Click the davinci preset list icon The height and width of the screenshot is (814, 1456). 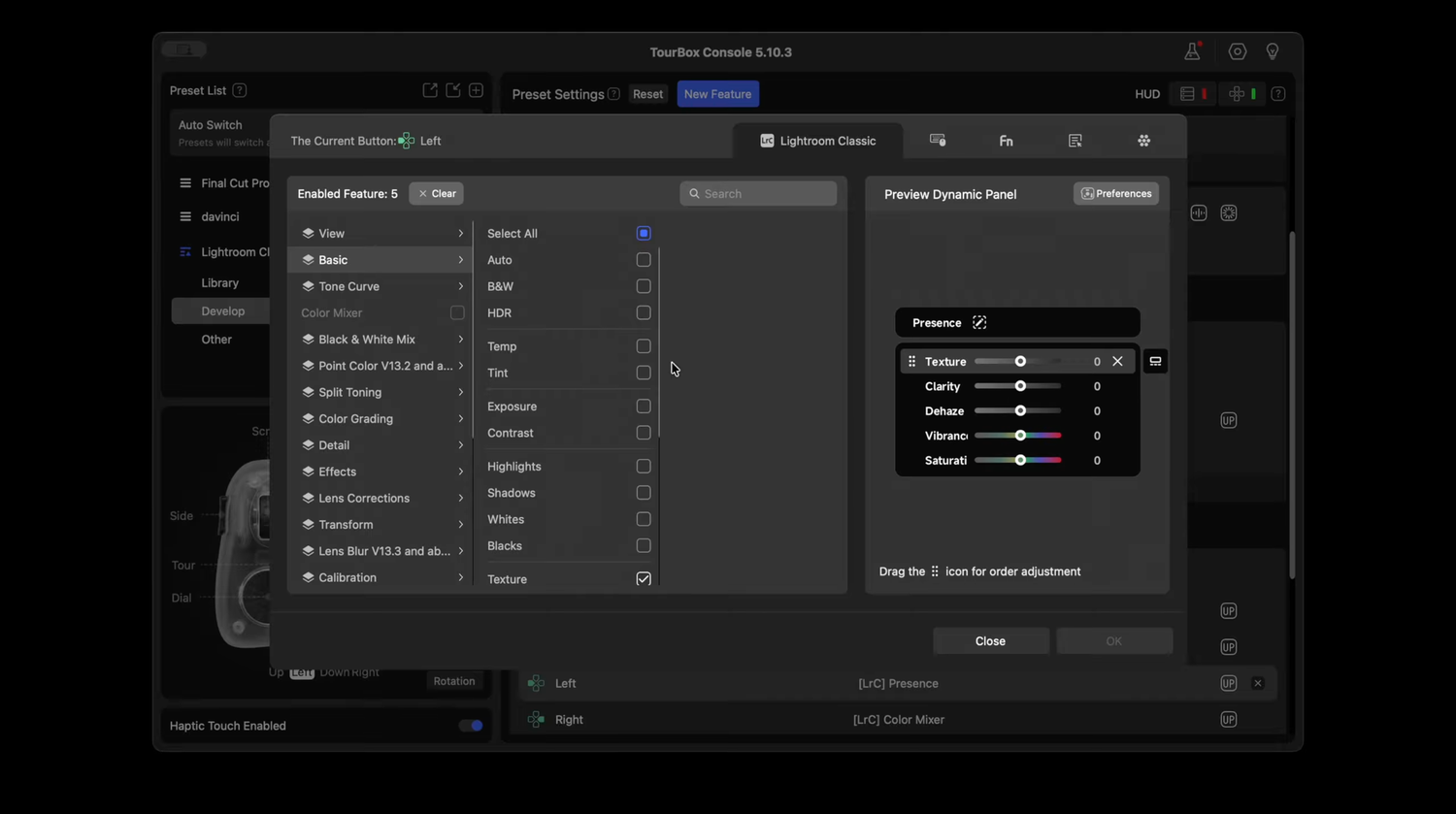pyautogui.click(x=185, y=216)
